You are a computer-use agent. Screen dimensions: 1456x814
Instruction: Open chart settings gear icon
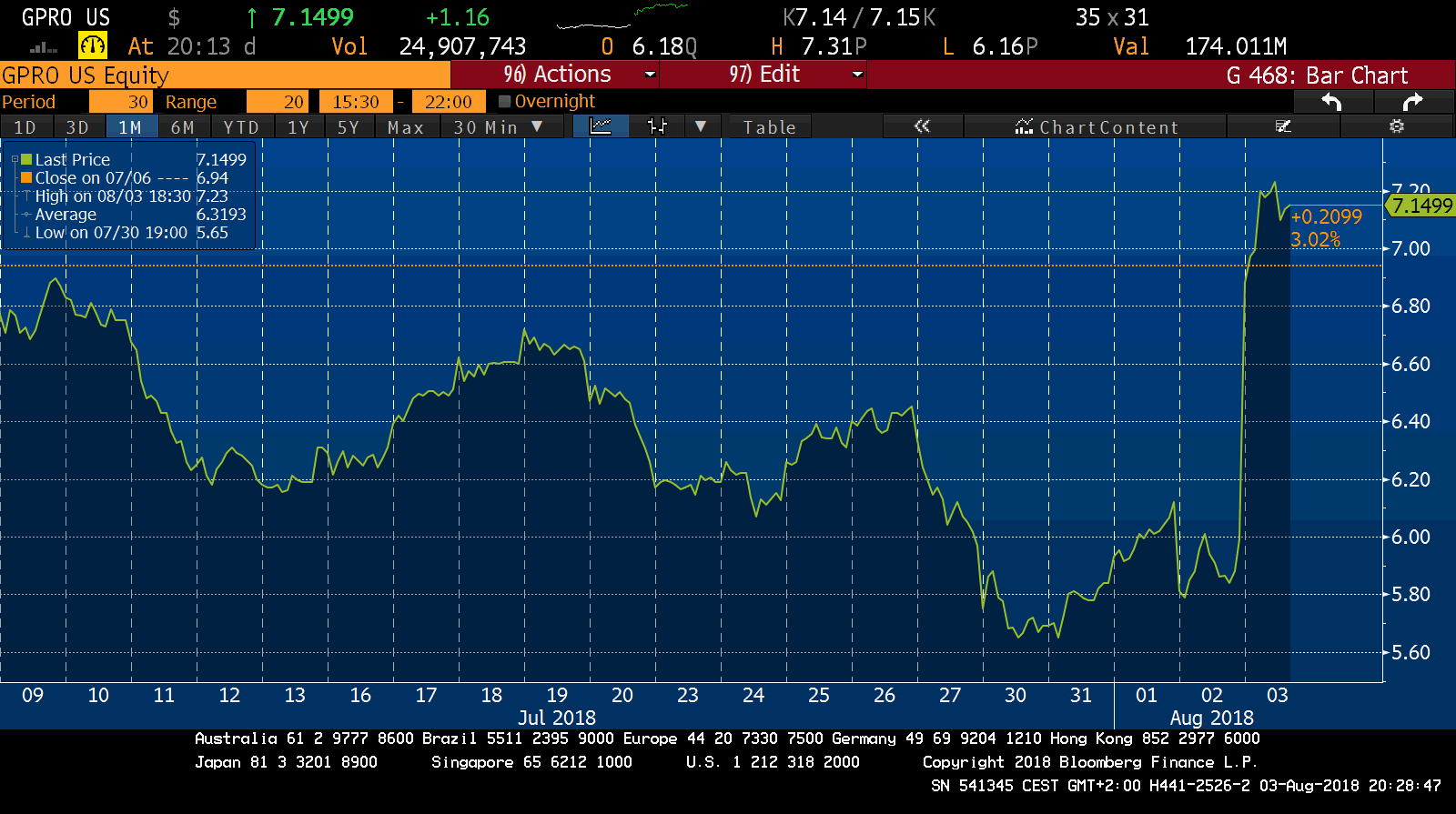[x=1397, y=126]
